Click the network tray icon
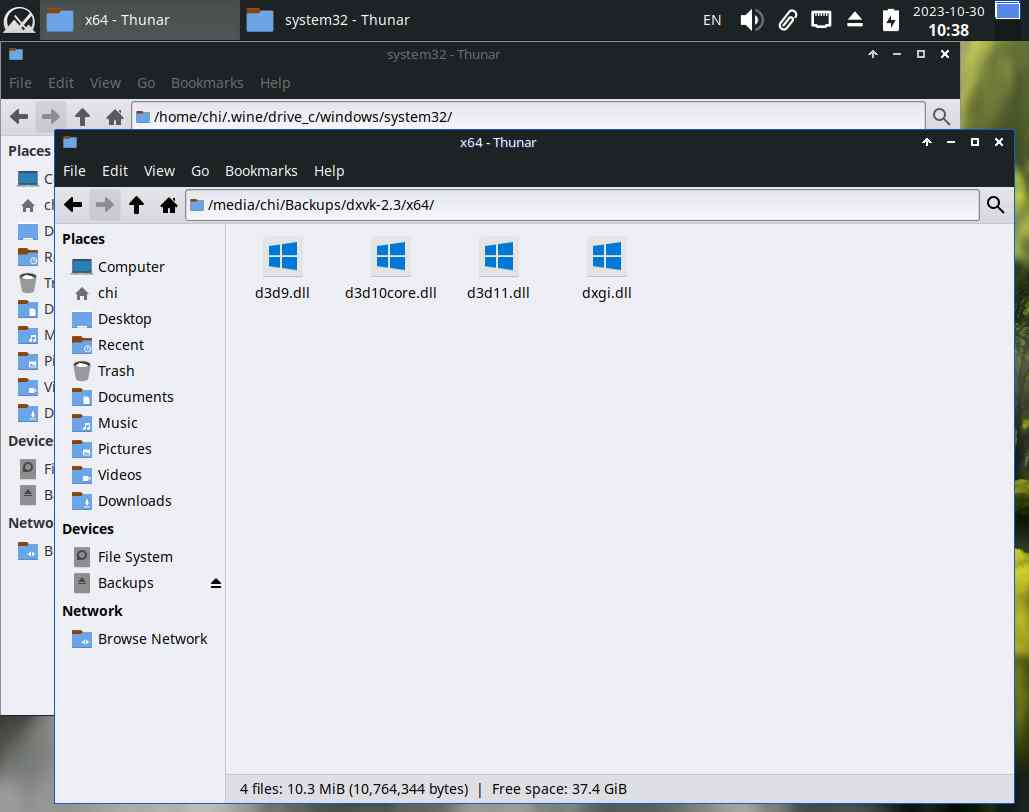 pos(820,20)
